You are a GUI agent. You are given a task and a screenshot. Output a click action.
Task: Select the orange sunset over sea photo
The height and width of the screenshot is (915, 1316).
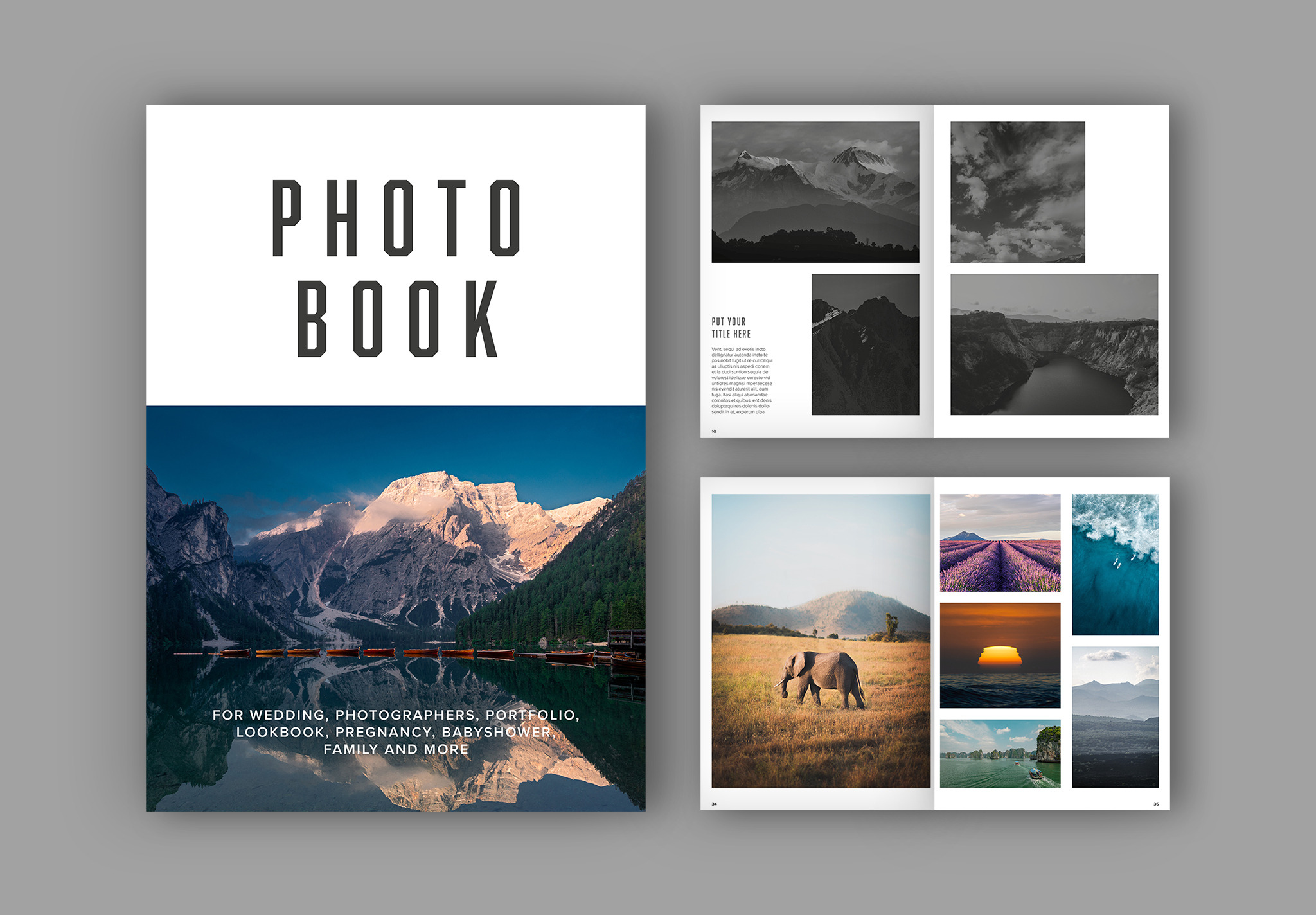1000,655
